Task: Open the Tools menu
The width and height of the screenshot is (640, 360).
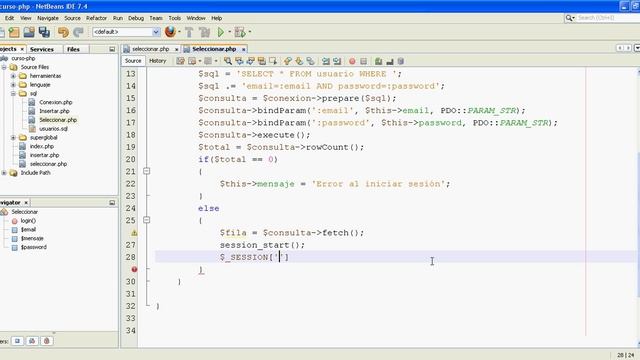Action: coord(175,18)
